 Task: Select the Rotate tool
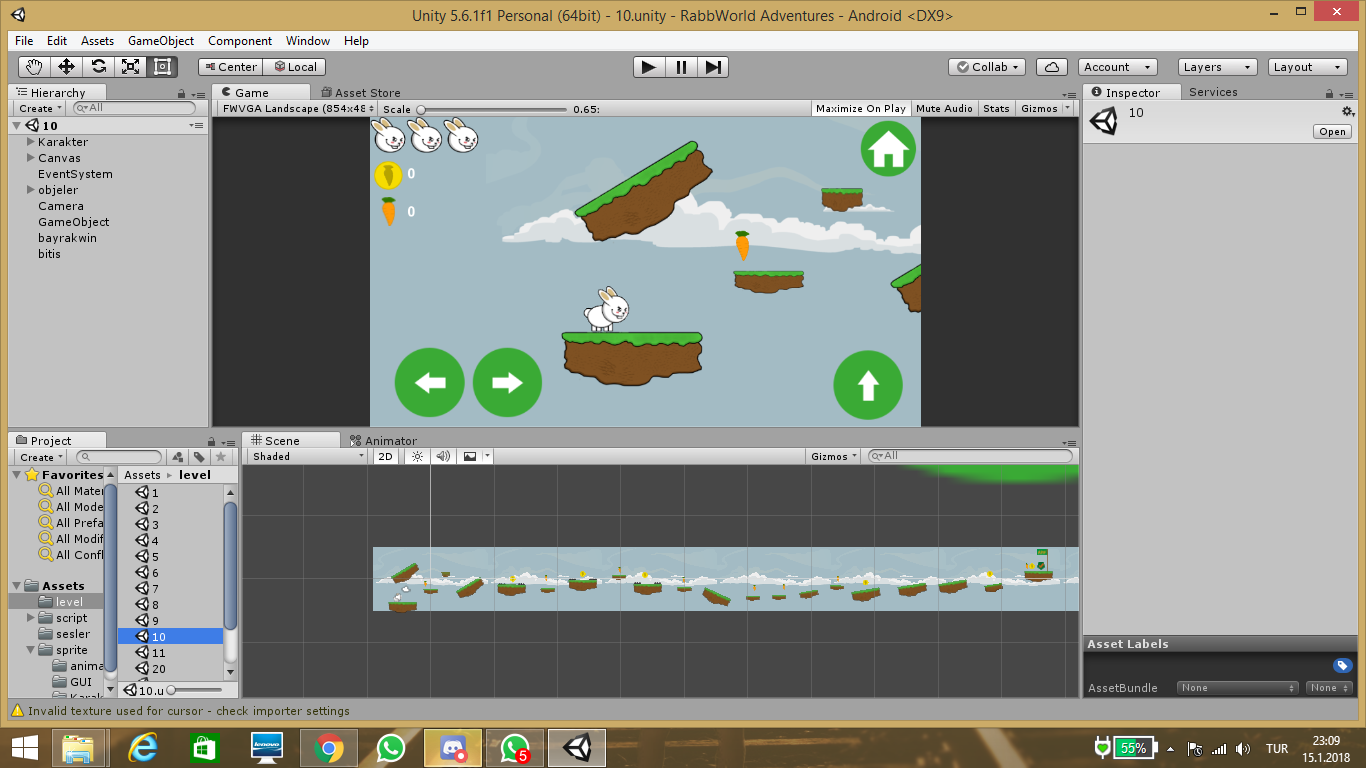pos(98,67)
